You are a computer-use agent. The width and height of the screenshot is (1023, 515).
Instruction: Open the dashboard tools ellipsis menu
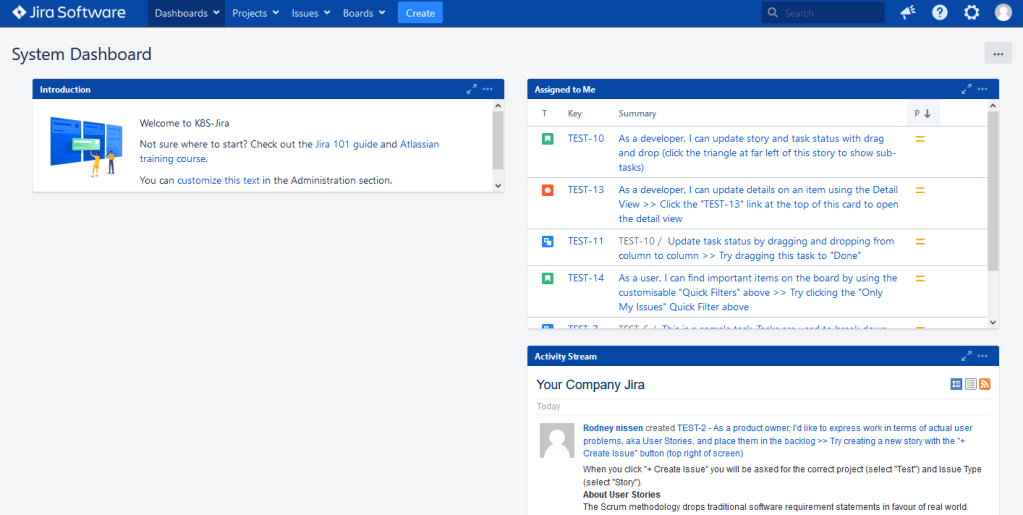(997, 54)
